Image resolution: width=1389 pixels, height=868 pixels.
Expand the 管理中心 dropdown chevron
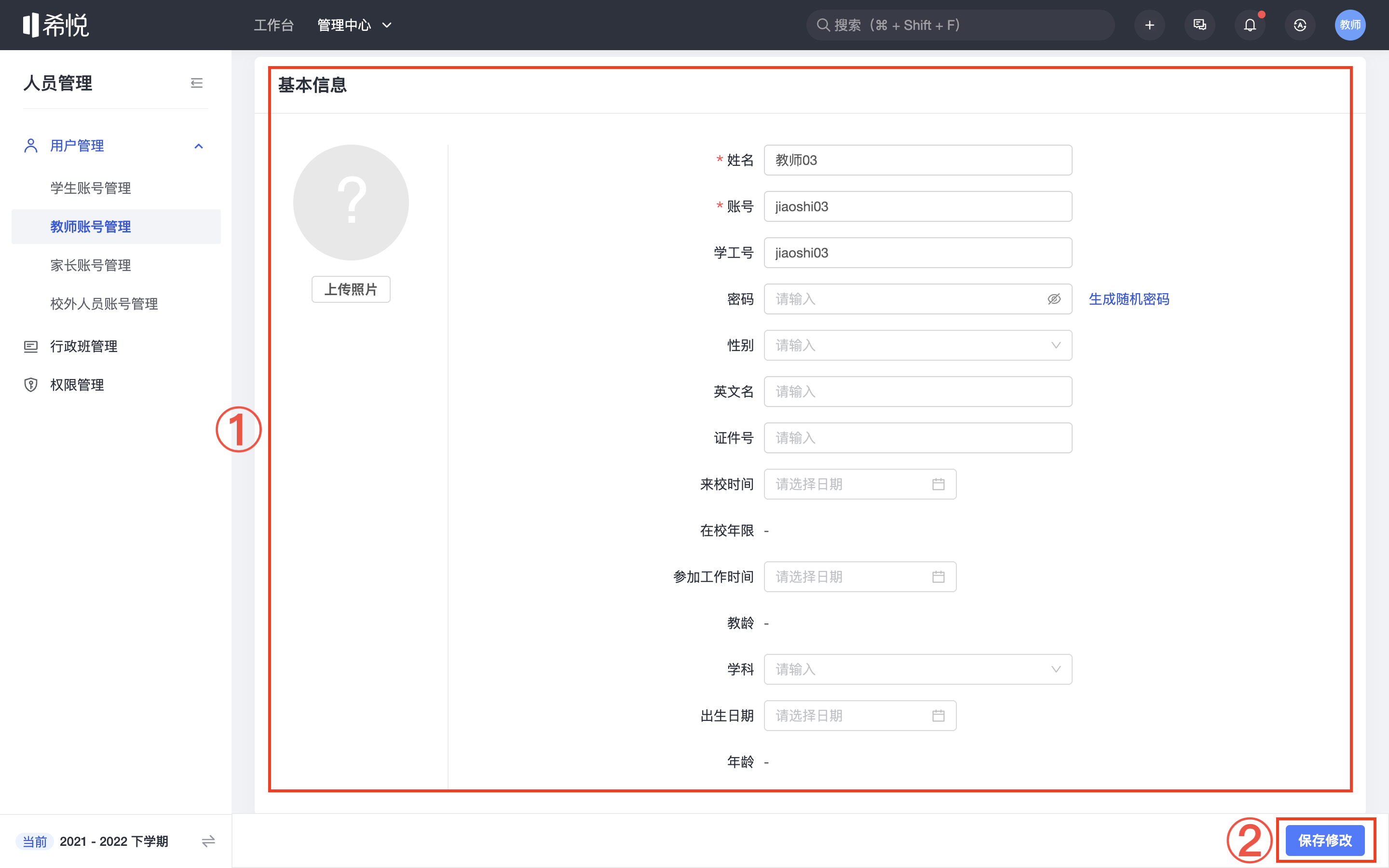(387, 25)
